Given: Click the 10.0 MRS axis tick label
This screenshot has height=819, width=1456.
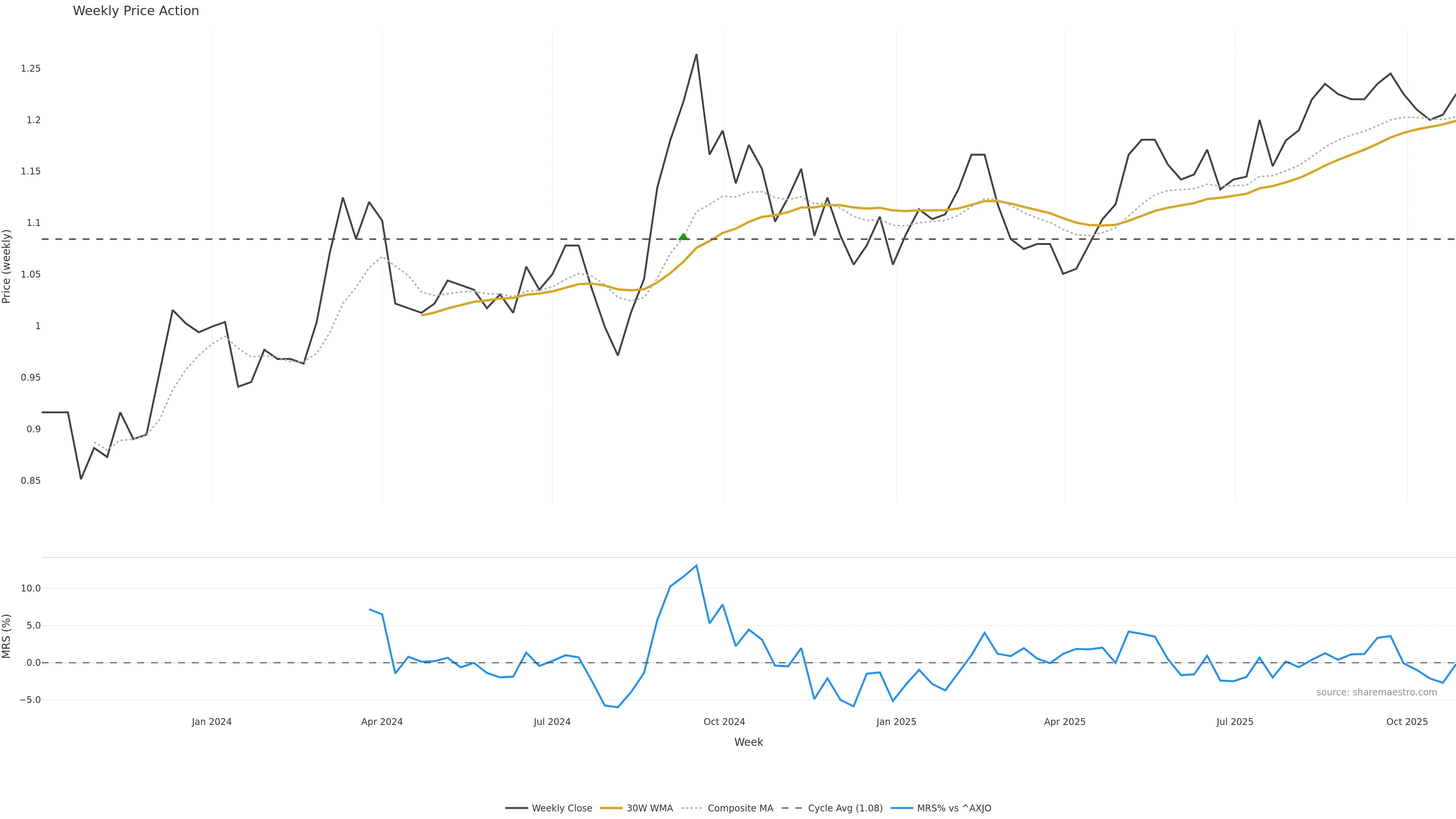Looking at the screenshot, I should [30, 588].
